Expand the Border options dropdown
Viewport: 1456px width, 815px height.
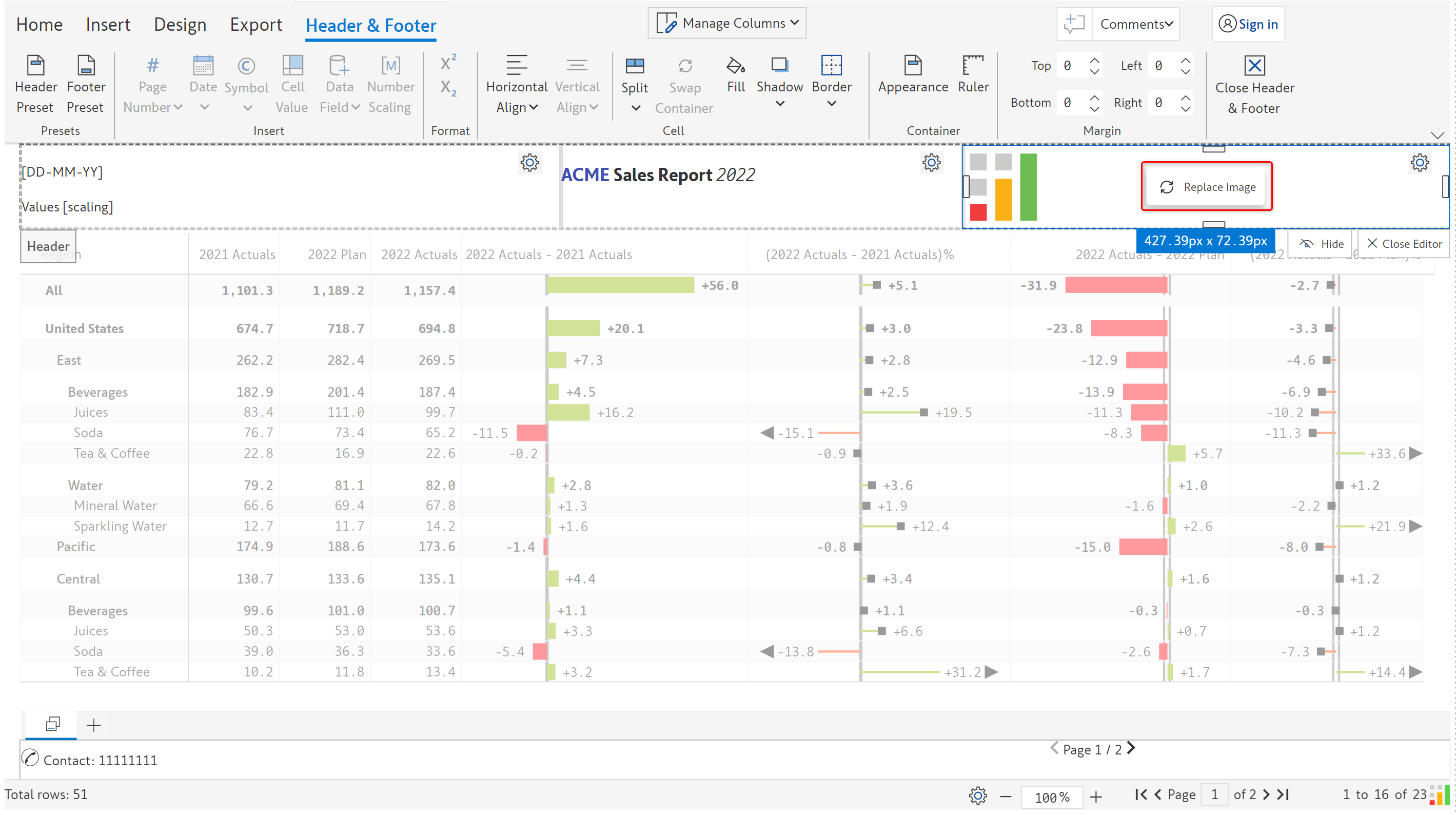(831, 104)
